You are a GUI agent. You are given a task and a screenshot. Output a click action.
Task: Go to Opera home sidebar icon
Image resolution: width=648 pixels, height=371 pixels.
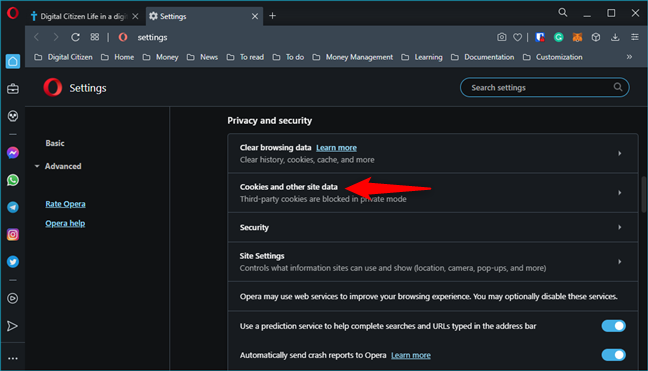[13, 62]
